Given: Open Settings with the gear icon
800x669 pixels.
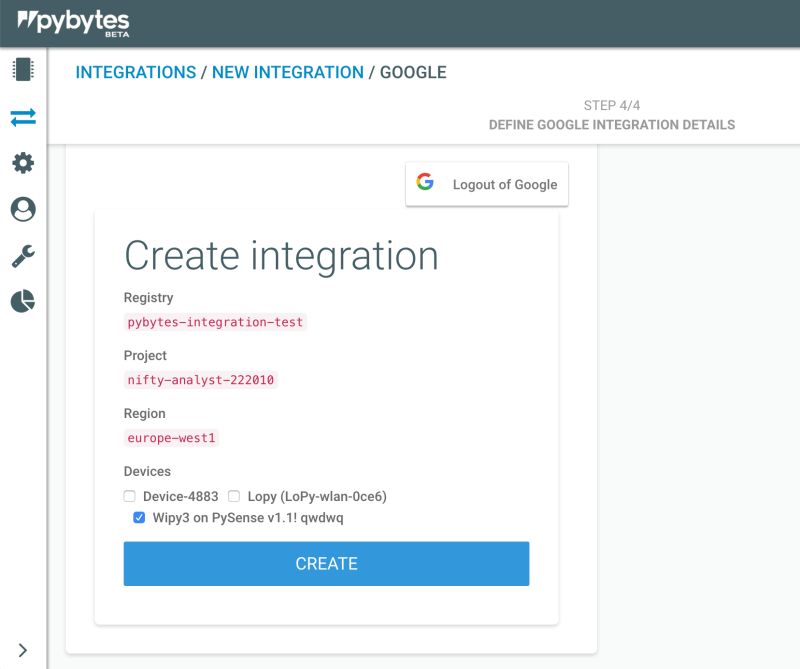Looking at the screenshot, I should [x=24, y=163].
